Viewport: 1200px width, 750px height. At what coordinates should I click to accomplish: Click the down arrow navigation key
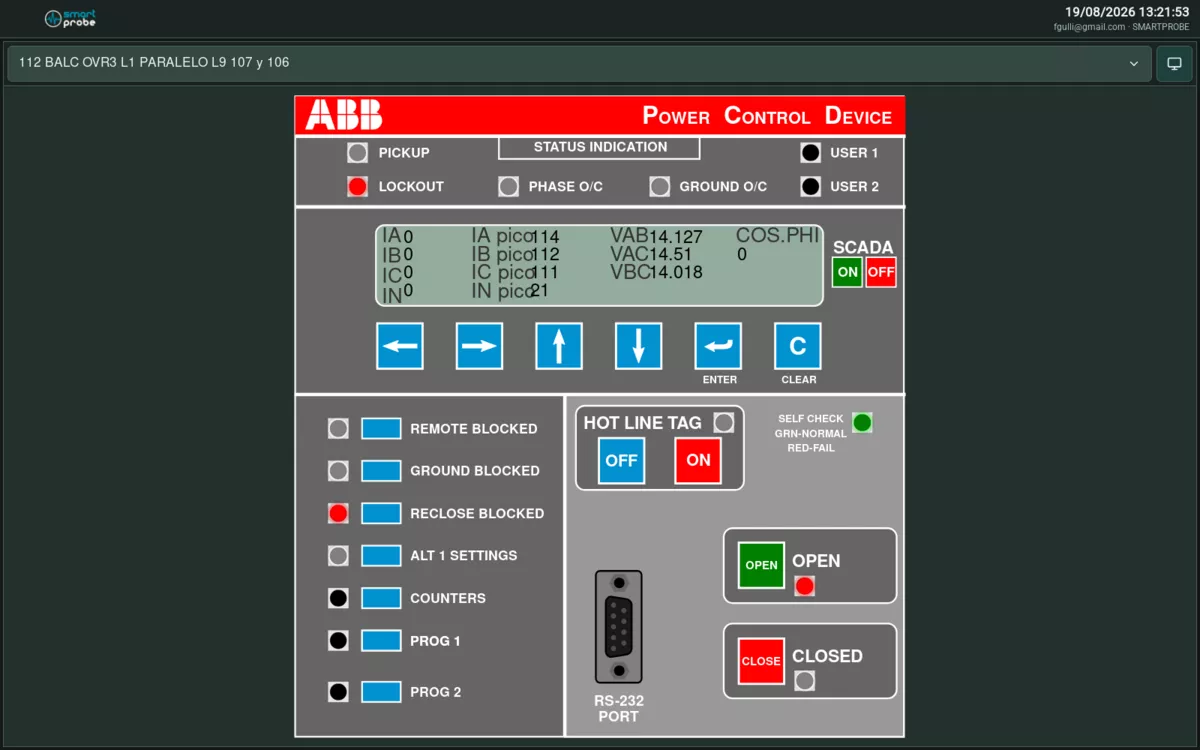[638, 346]
